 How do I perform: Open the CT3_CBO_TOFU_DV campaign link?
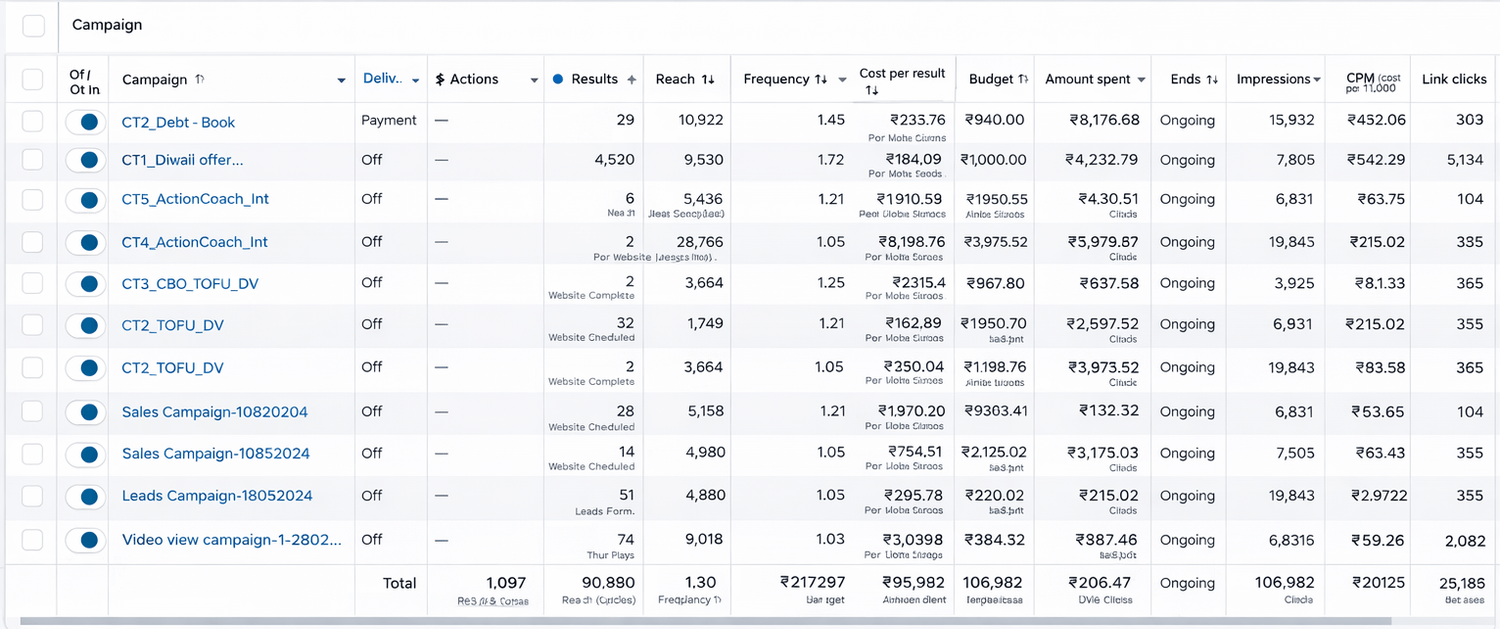190,284
